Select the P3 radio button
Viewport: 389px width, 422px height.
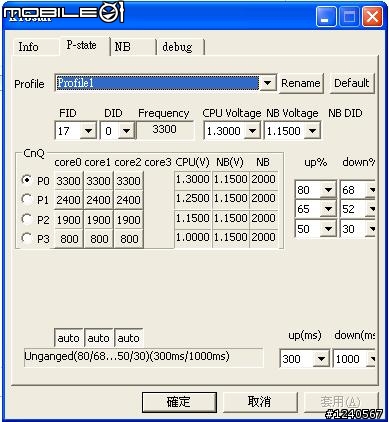(x=26, y=238)
